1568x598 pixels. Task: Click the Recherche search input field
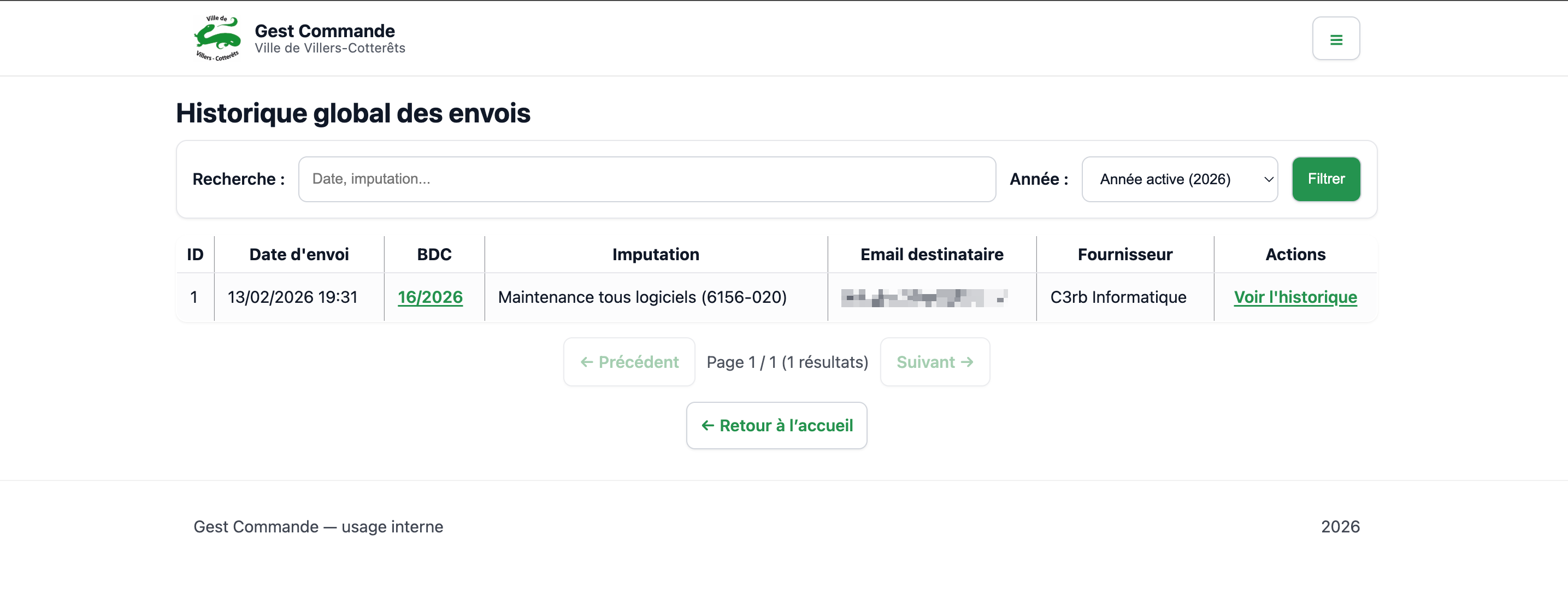pos(646,179)
